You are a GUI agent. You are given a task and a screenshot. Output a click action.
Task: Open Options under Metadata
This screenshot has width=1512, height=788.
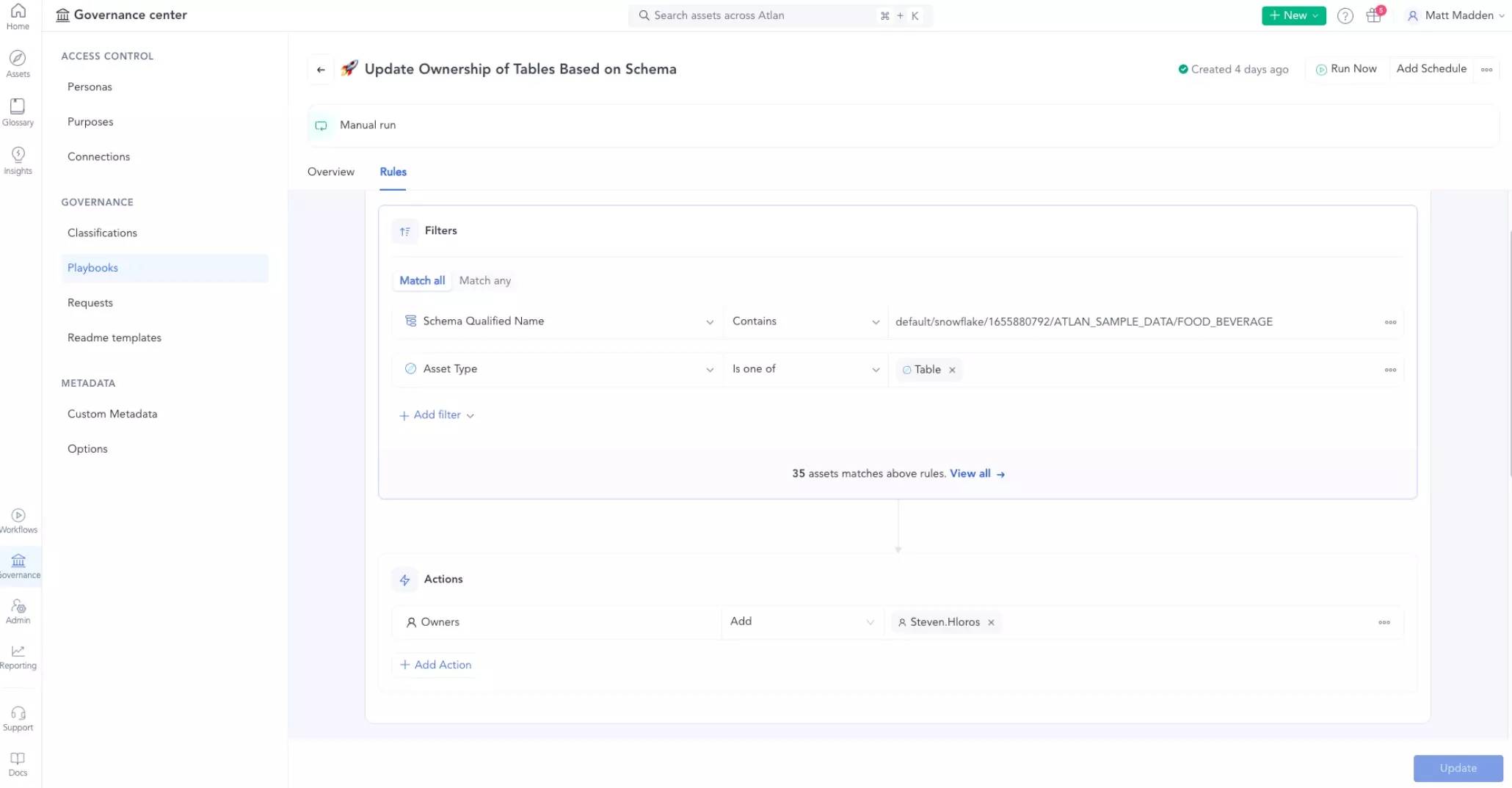[x=87, y=449]
